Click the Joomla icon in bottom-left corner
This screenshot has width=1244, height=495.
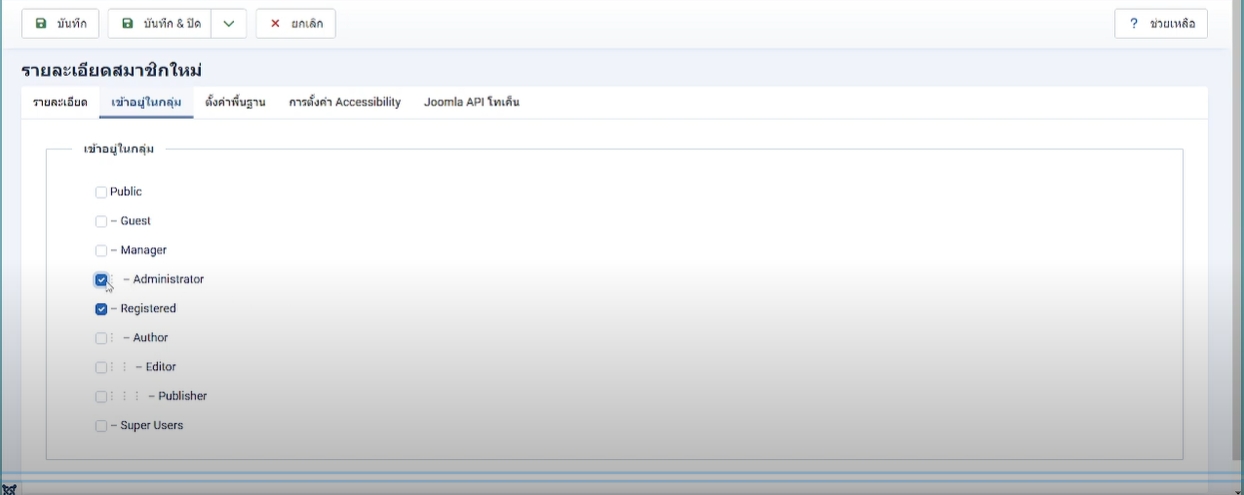coord(9,489)
